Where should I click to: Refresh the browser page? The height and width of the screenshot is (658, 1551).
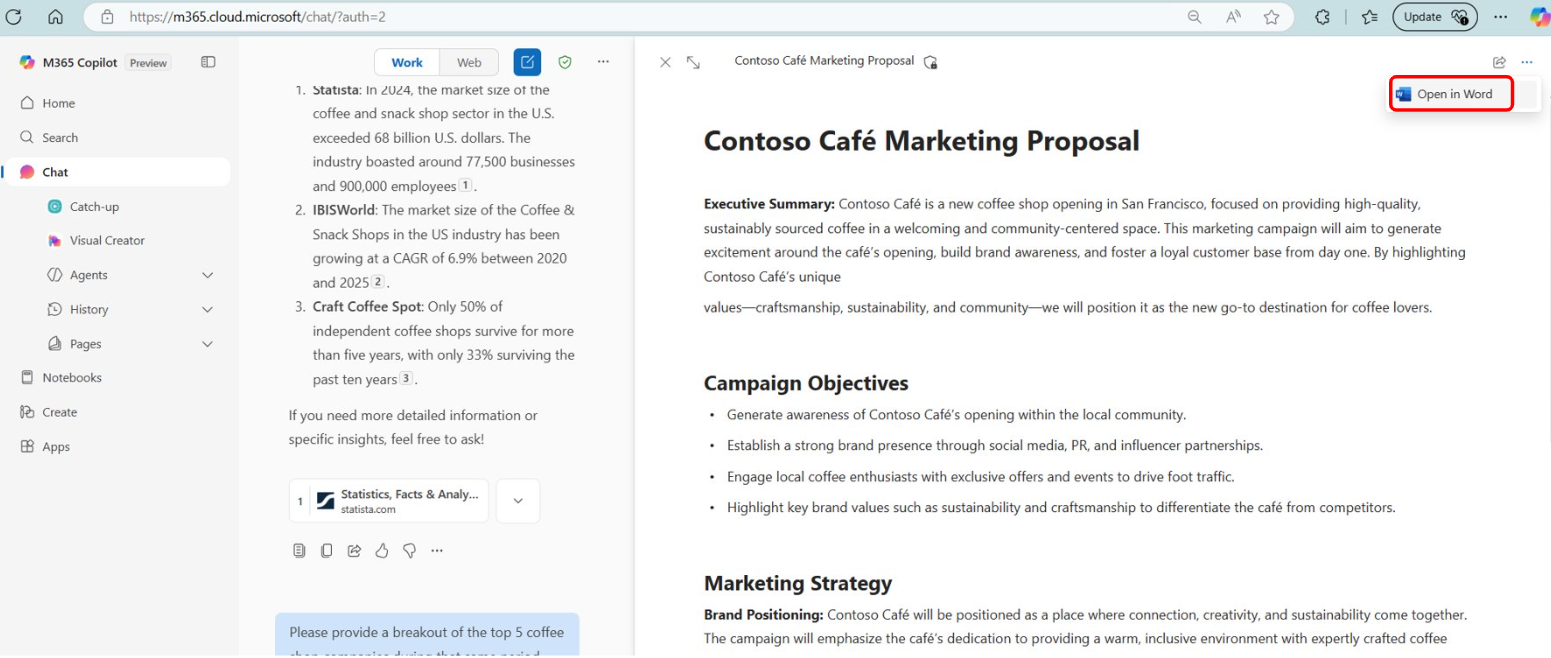[x=14, y=17]
